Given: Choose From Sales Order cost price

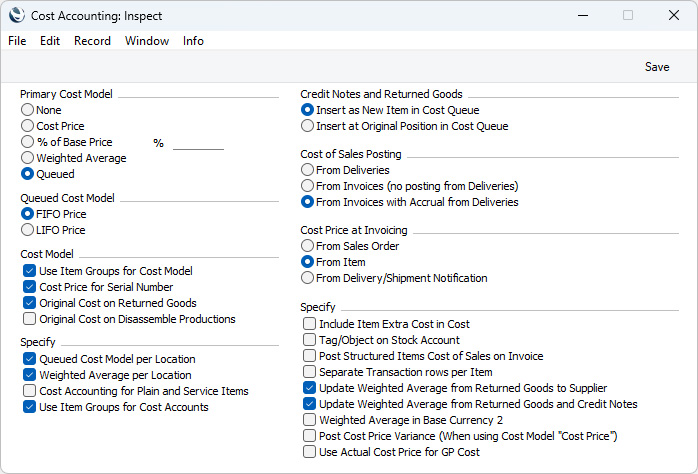Looking at the screenshot, I should tap(307, 246).
